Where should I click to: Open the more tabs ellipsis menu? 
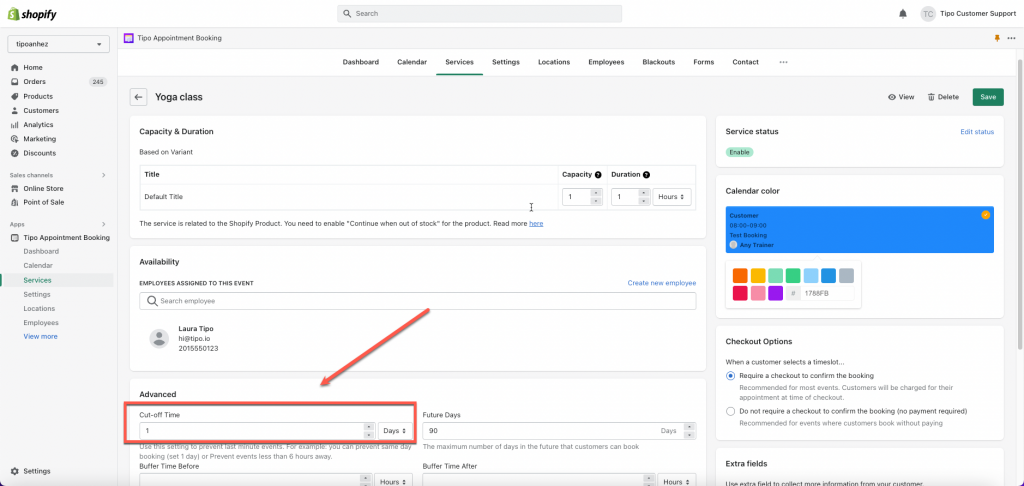783,62
